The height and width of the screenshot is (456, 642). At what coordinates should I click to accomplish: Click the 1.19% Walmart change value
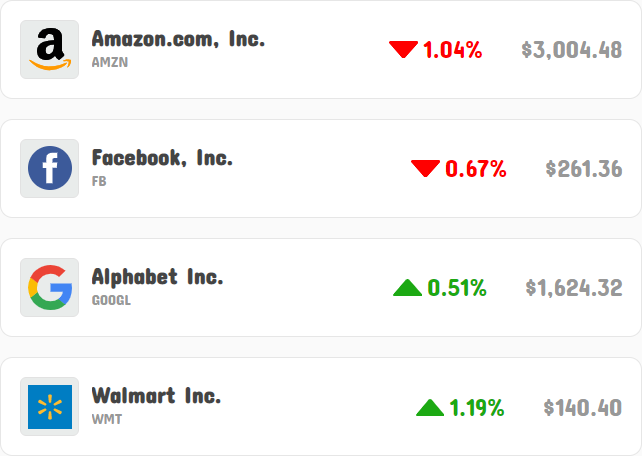[x=477, y=408]
